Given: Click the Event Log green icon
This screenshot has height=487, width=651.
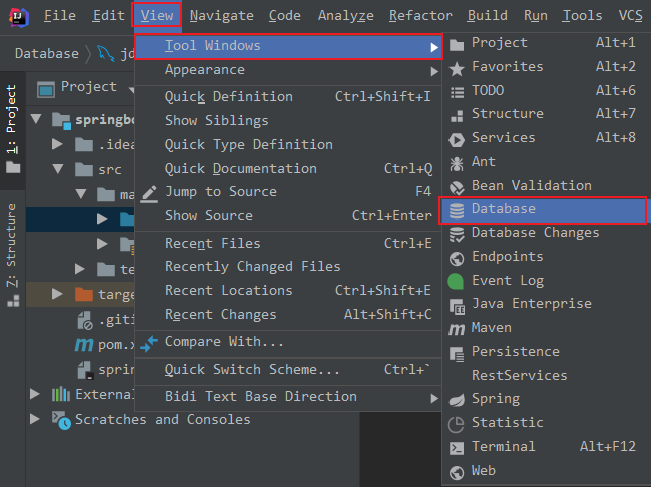Looking at the screenshot, I should (x=457, y=281).
